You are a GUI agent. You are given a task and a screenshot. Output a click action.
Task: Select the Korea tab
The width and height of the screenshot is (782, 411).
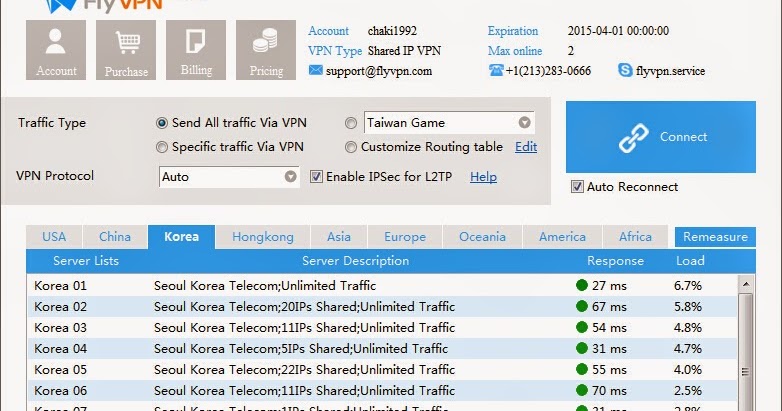[182, 237]
